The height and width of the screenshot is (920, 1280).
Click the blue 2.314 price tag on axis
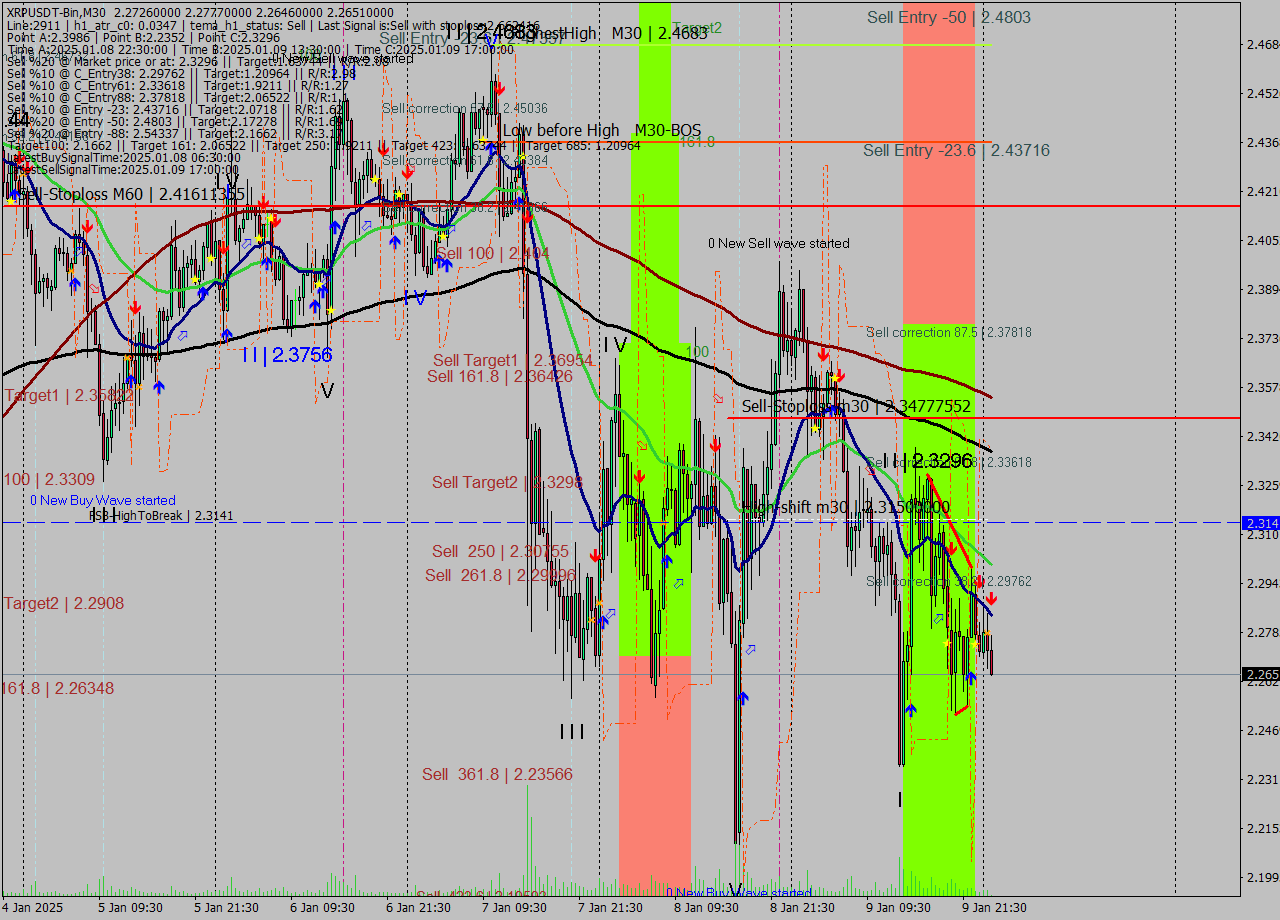1260,523
